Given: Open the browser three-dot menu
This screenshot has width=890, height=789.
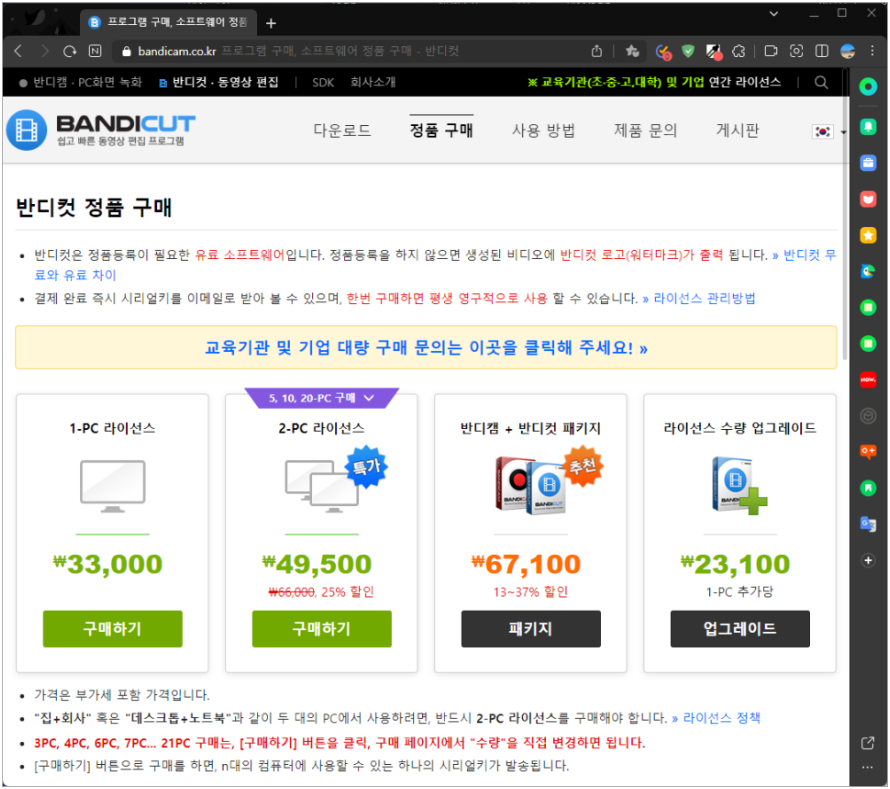Looking at the screenshot, I should tap(872, 51).
